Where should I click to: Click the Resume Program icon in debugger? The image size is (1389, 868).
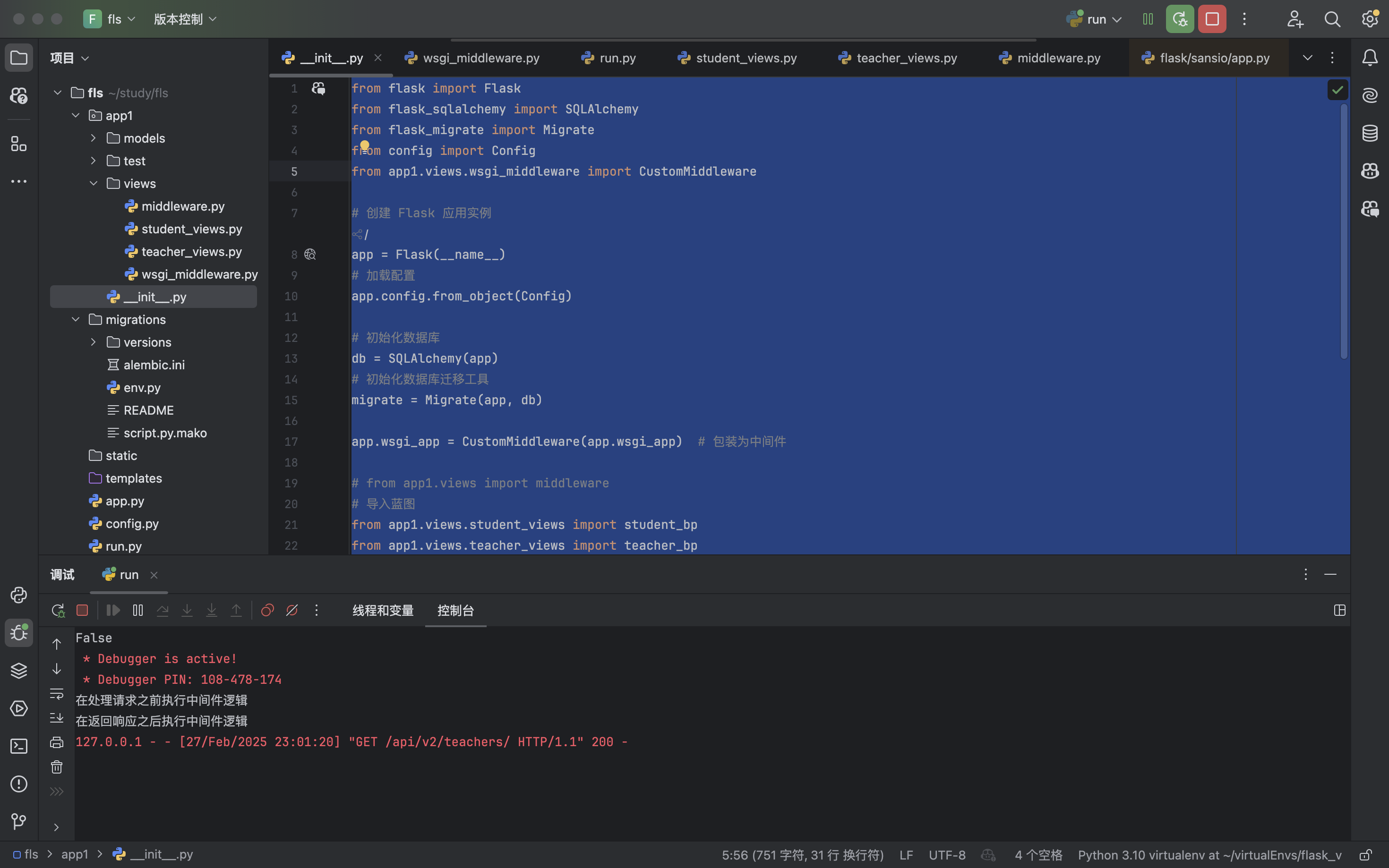tap(113, 610)
